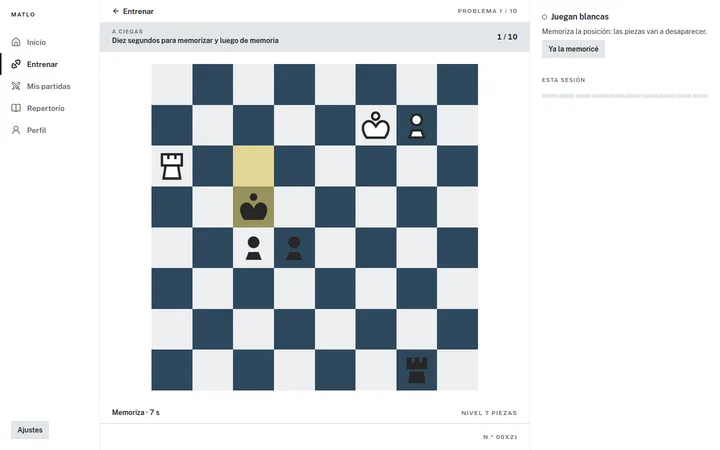
Task: Click the Ya la memoricé button
Action: coord(573,49)
